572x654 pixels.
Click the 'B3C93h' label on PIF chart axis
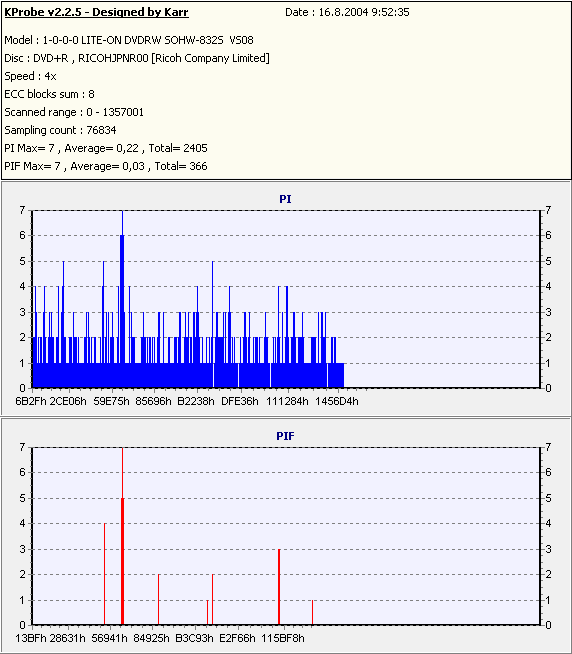[194, 638]
